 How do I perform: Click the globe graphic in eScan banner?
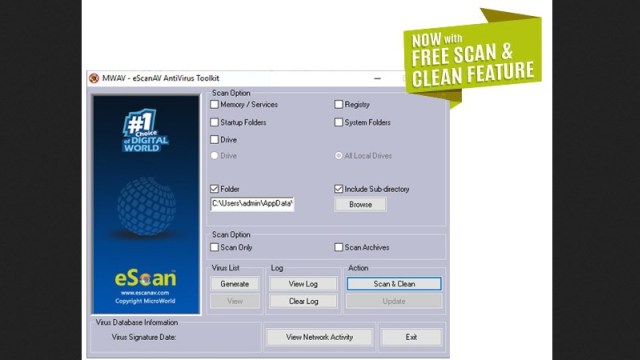point(147,206)
